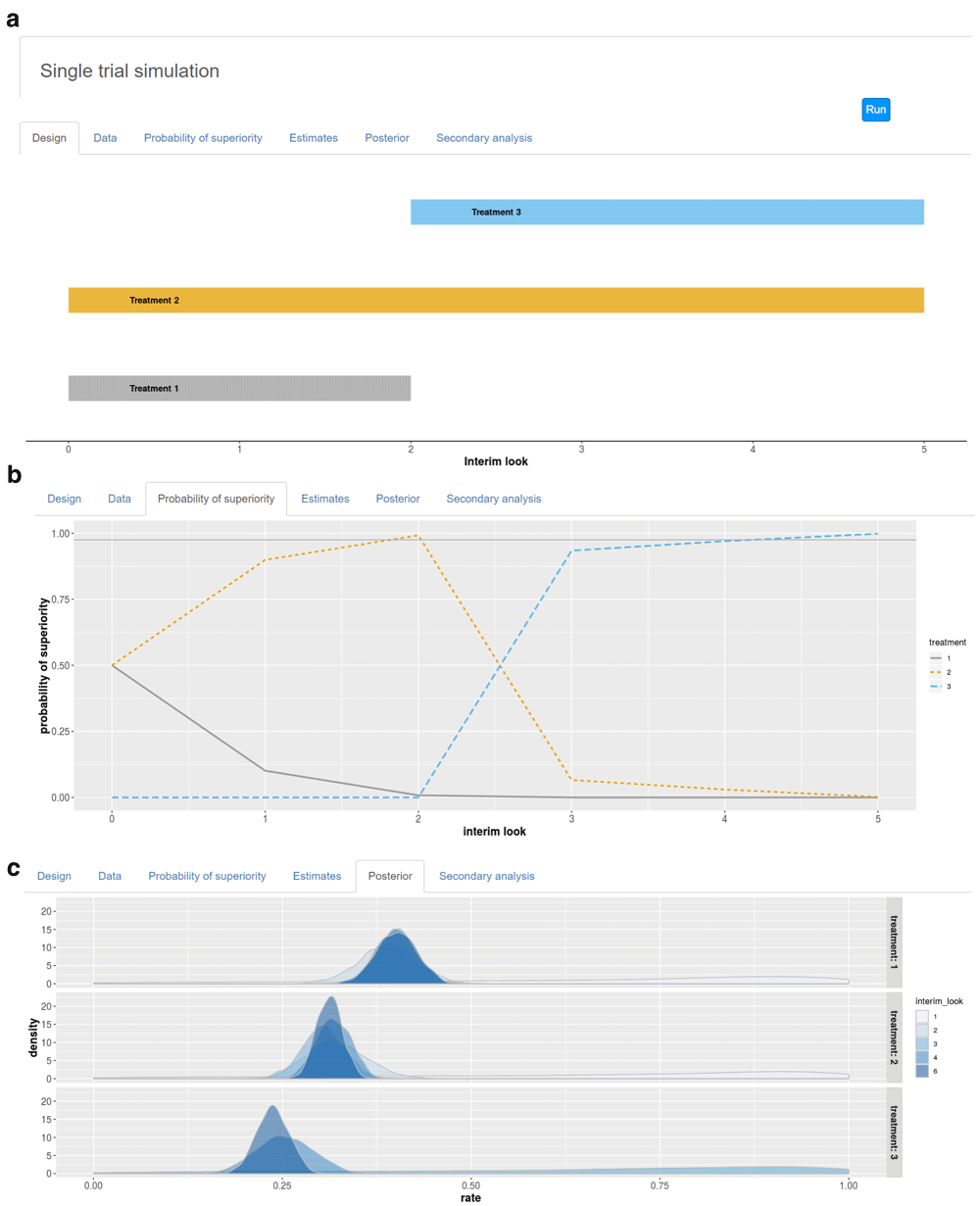Open the Posterior tab in panel b

pos(398,499)
